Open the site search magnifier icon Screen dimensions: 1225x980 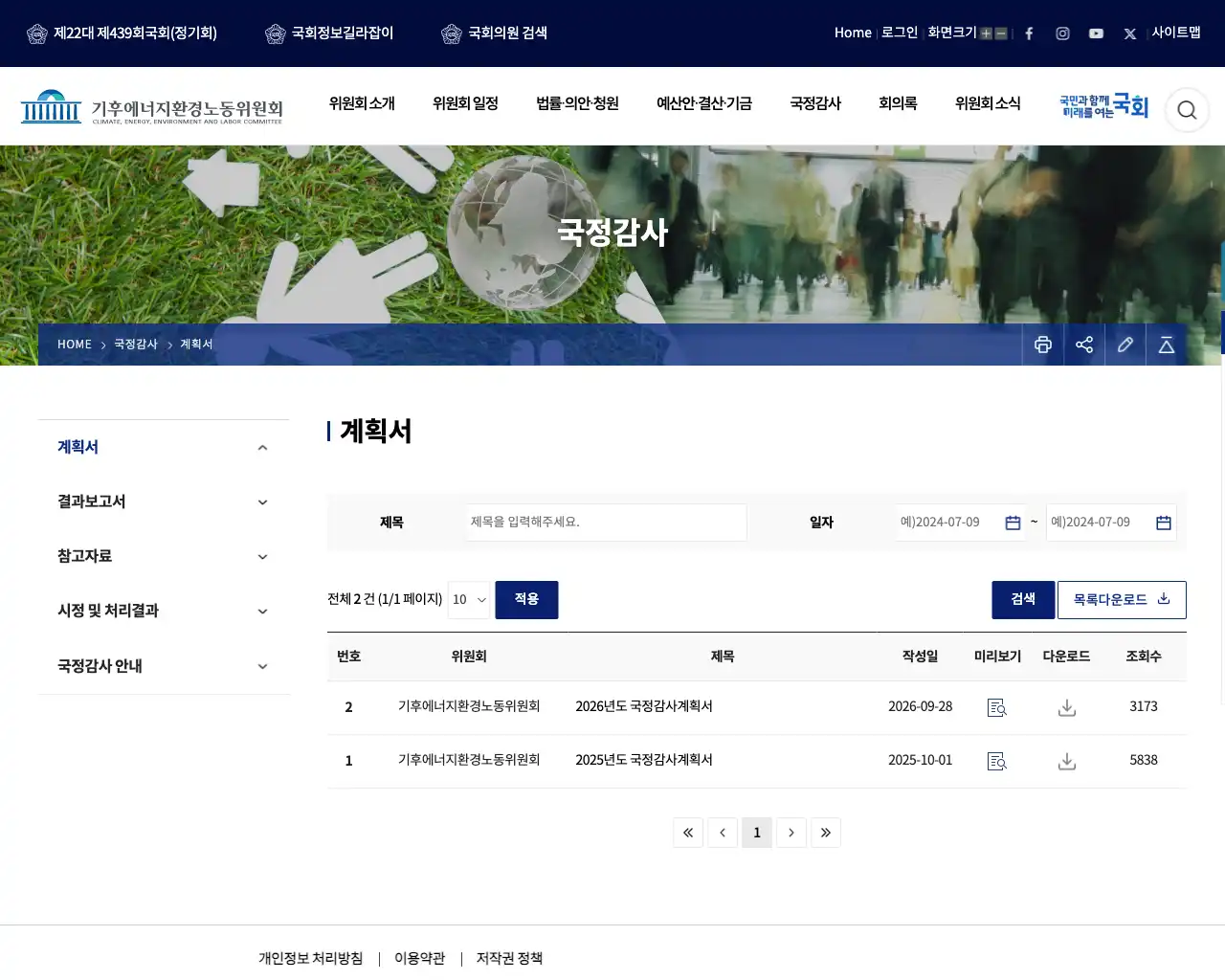(x=1187, y=110)
